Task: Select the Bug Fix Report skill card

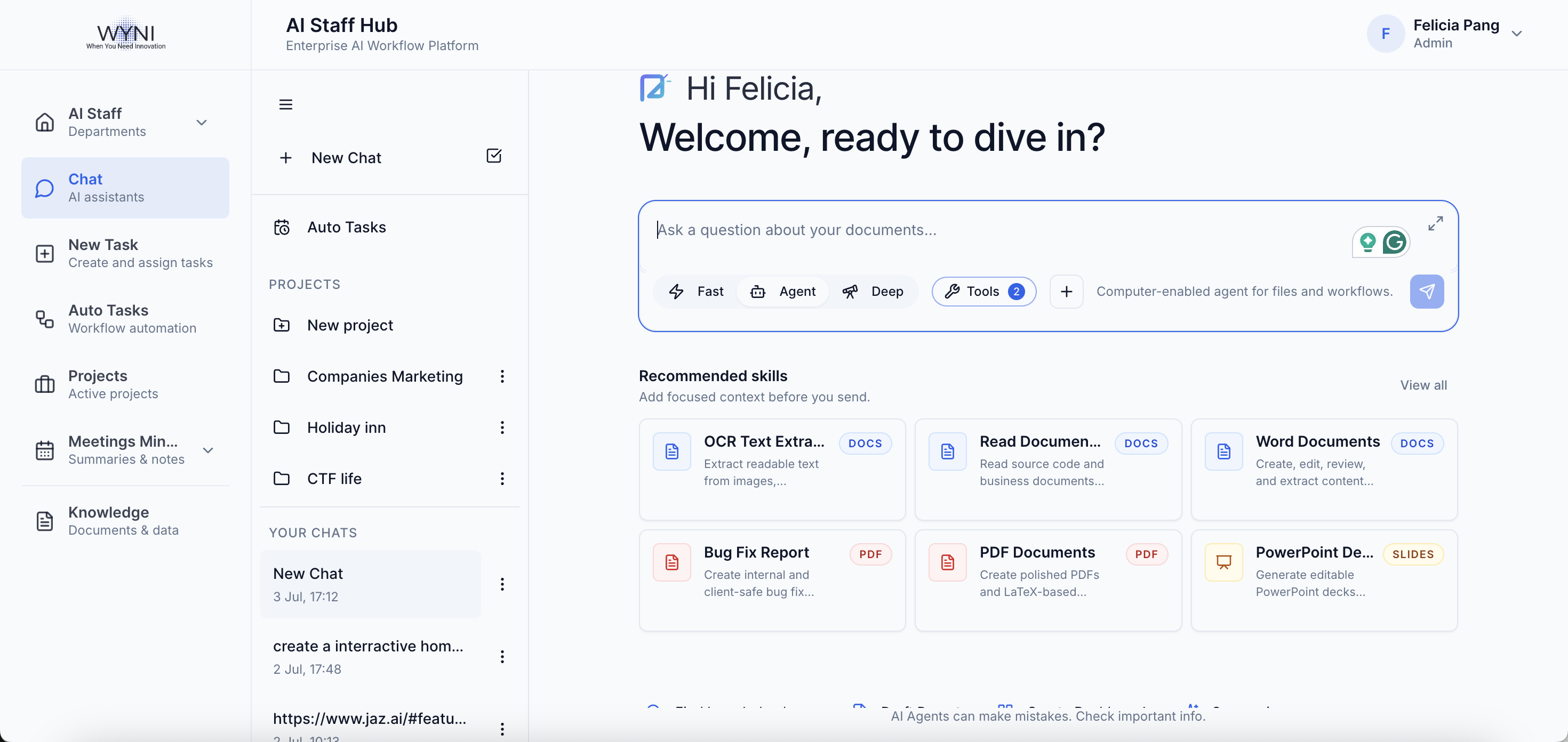Action: pos(772,580)
